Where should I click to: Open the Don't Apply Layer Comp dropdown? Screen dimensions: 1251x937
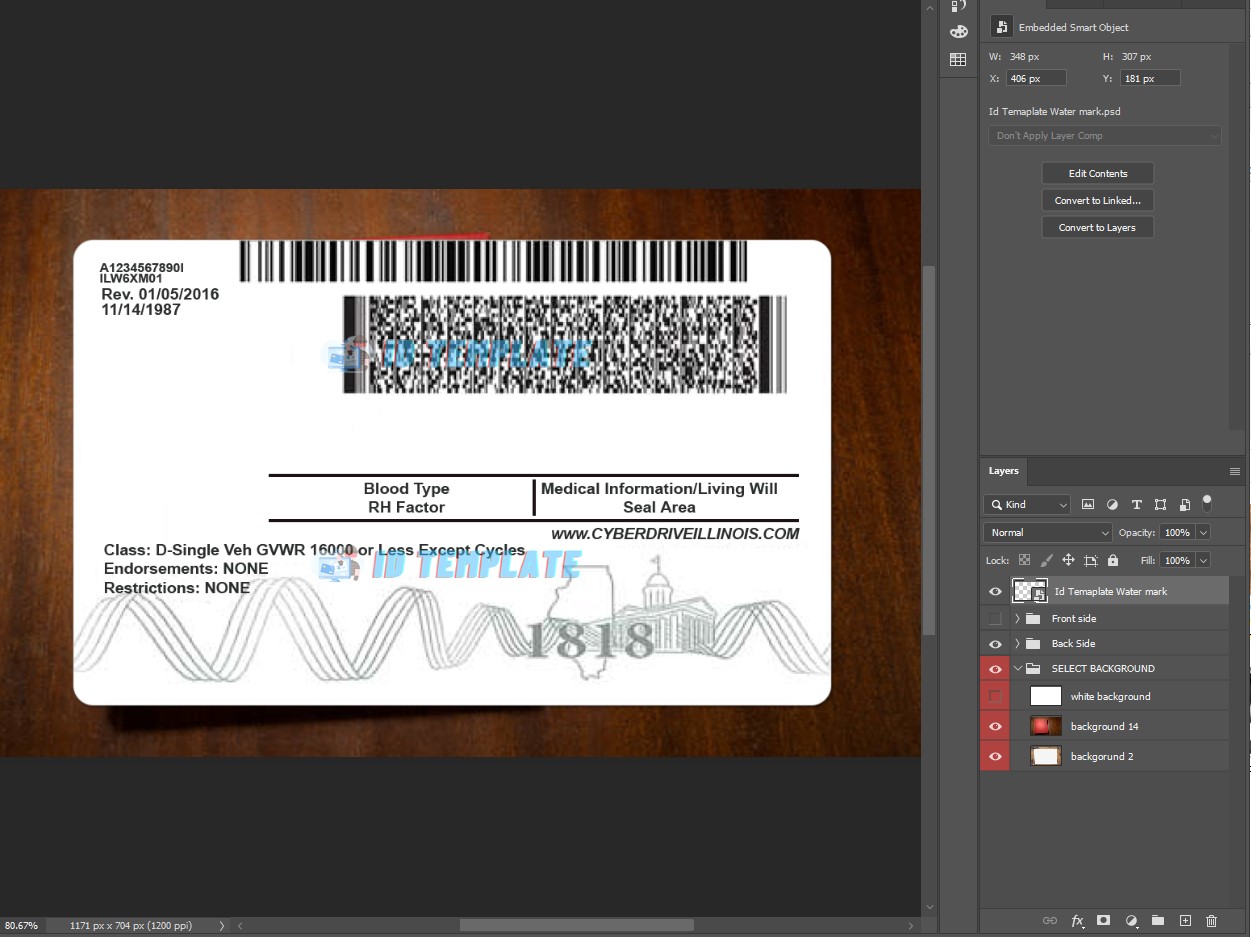coord(1105,136)
